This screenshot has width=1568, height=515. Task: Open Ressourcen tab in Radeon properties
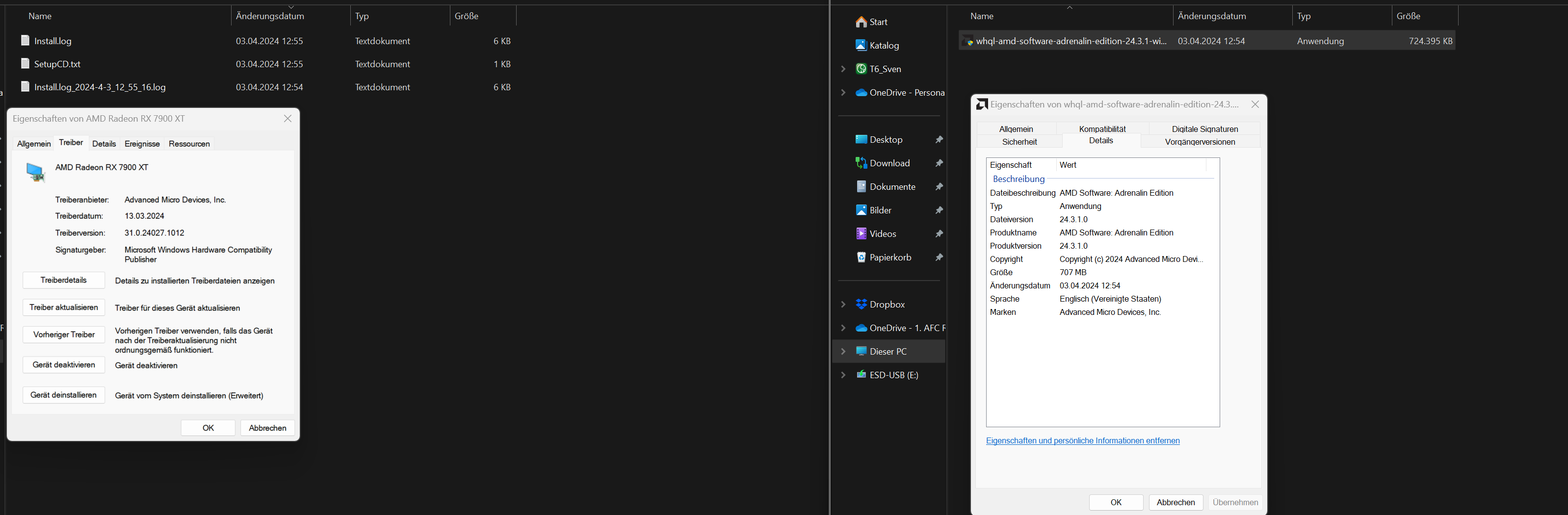pos(189,144)
